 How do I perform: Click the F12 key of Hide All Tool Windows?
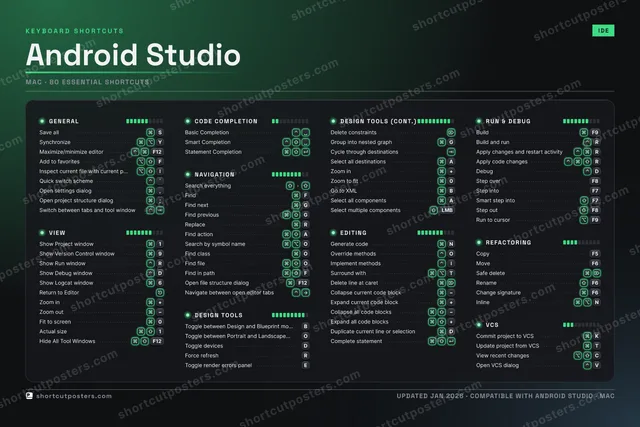[157, 341]
